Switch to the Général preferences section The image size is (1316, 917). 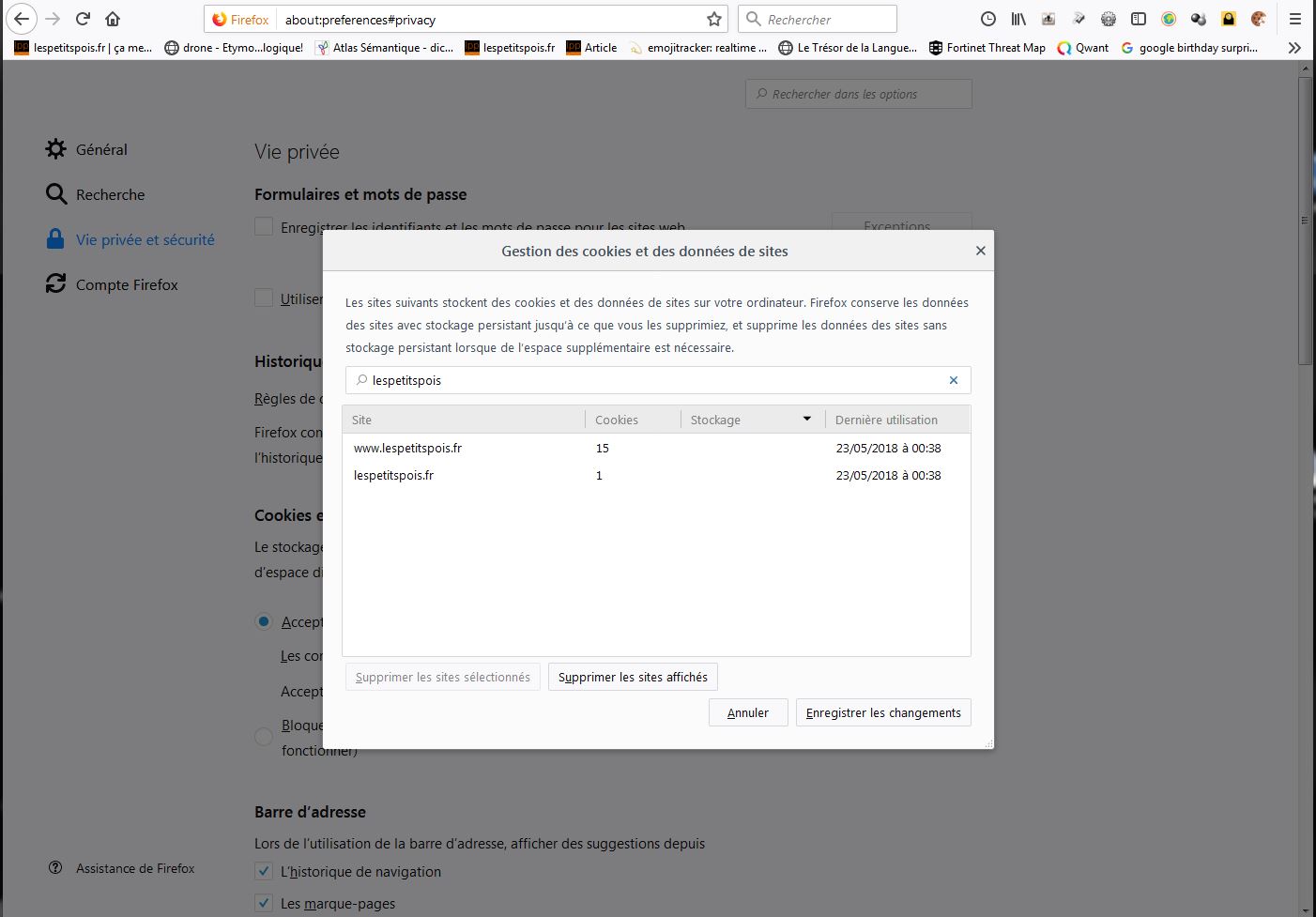[x=100, y=149]
